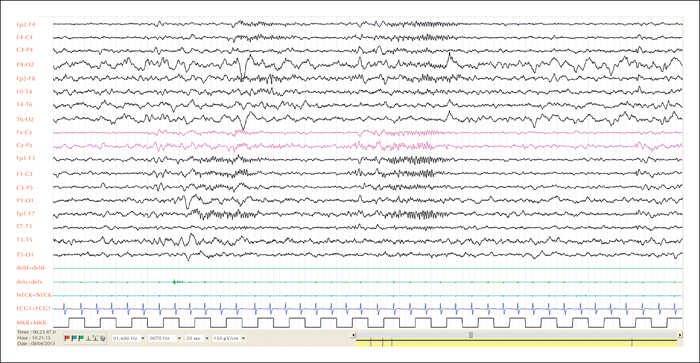The image size is (700, 363).
Task: Click the green flag marker icon
Action: click(x=81, y=338)
